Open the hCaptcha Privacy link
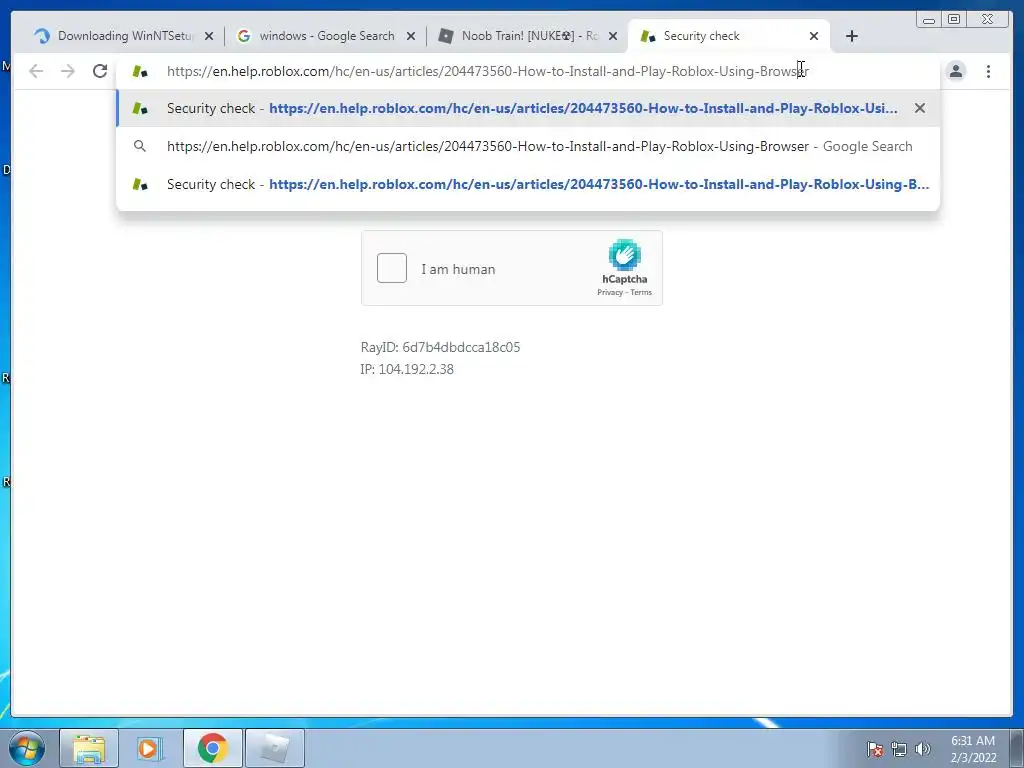The image size is (1024, 768). (610, 293)
